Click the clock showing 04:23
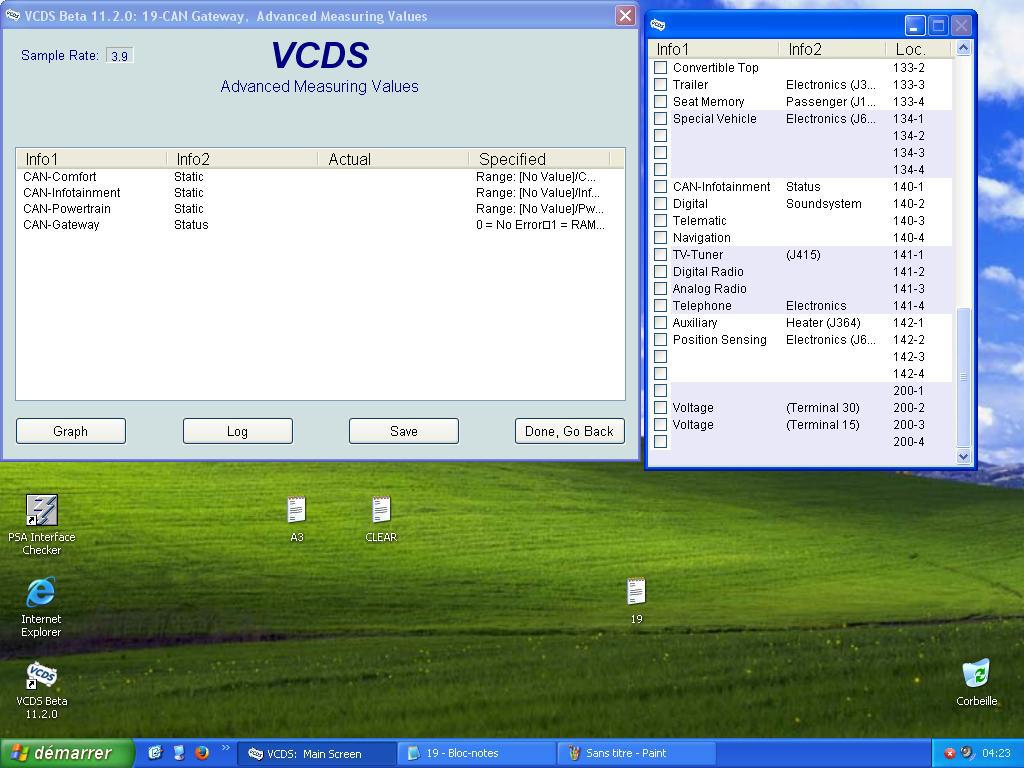Screen dimensions: 1024x768 (x=995, y=753)
